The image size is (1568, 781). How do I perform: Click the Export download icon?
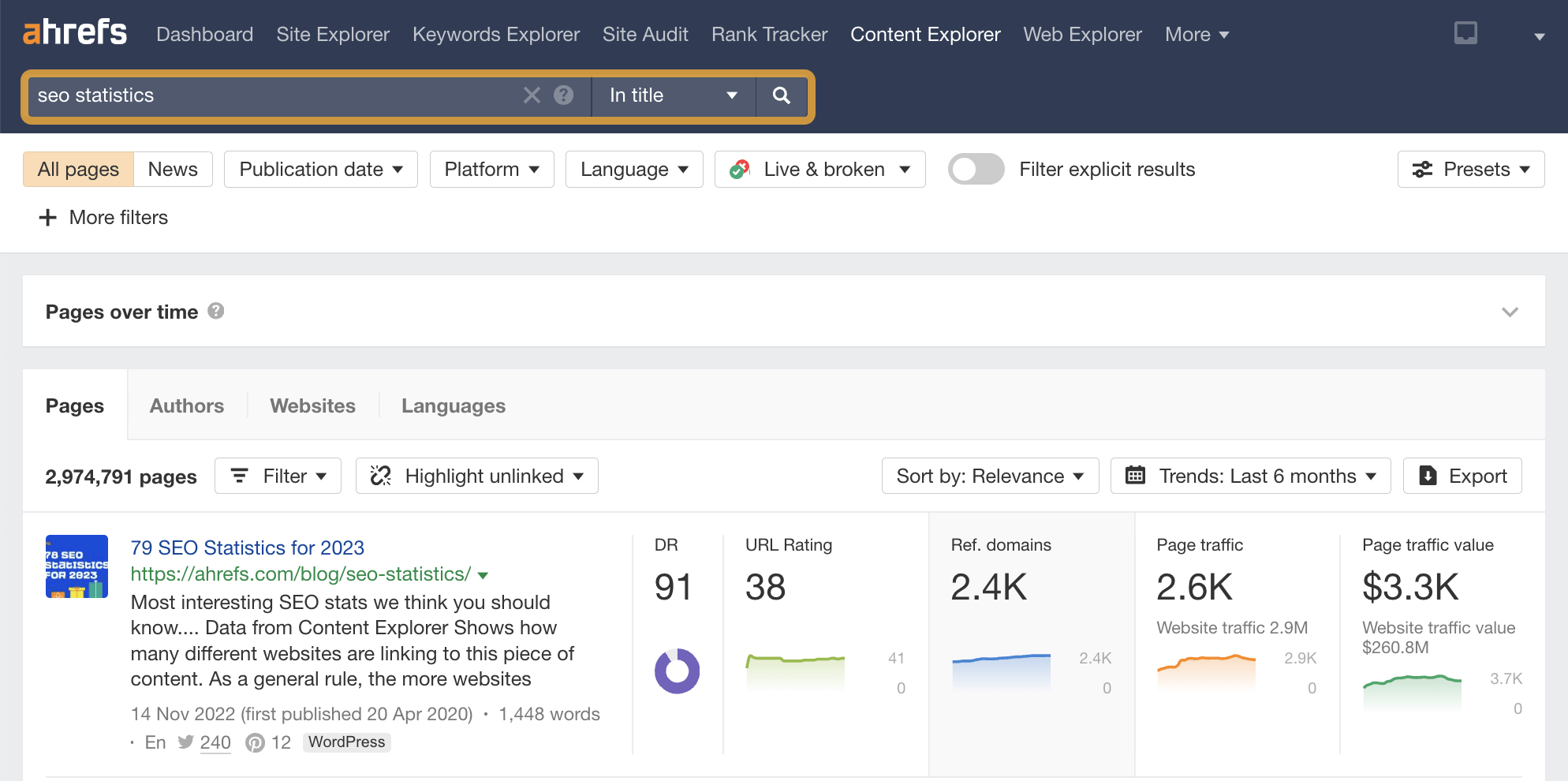click(x=1428, y=476)
